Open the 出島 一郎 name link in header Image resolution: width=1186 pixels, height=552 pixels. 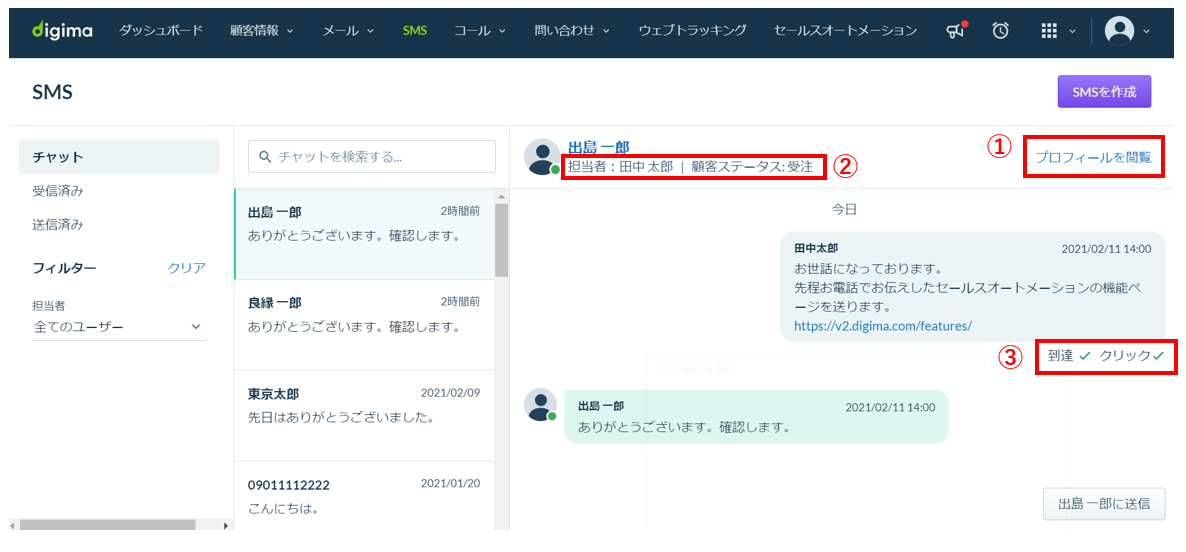pyautogui.click(x=599, y=147)
